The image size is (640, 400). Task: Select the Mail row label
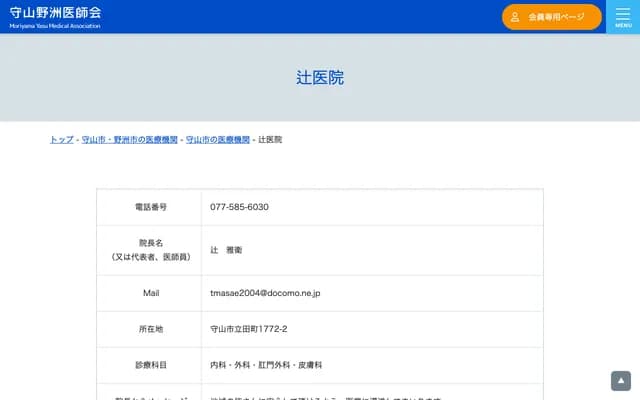tap(150, 293)
